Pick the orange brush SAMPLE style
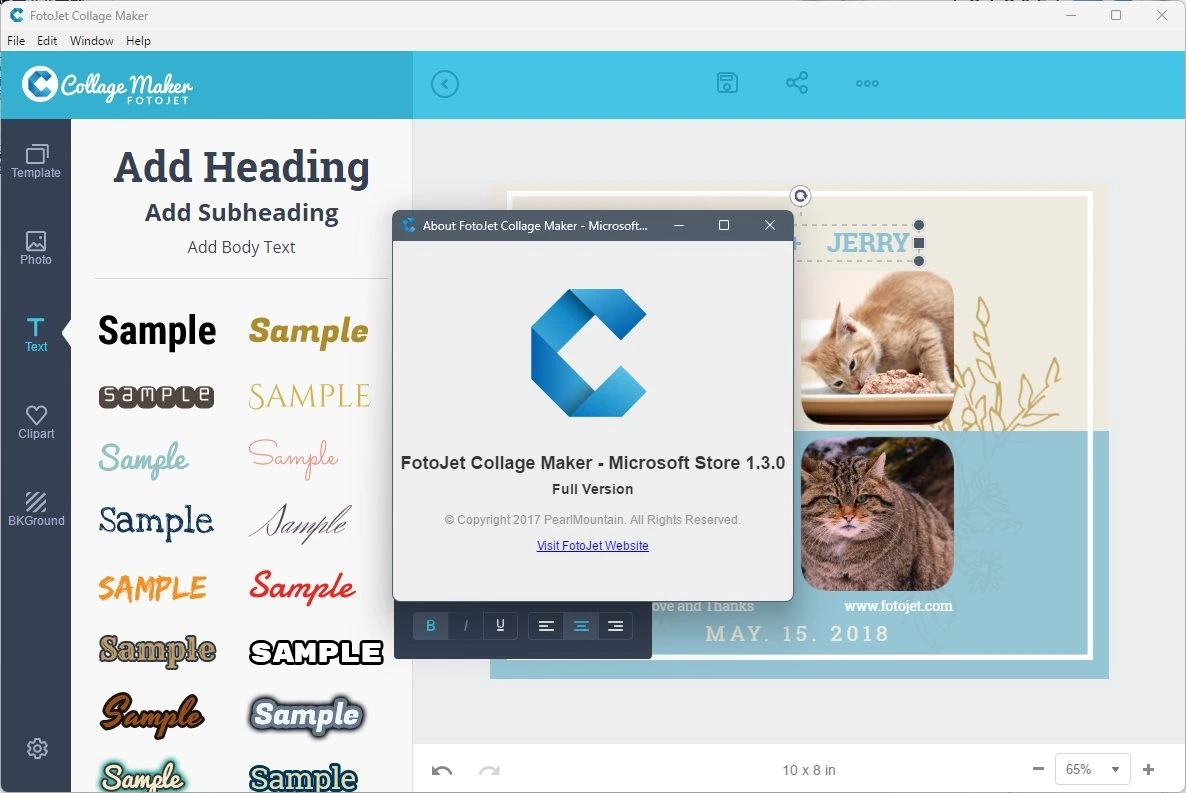Screen dimensions: 1186x793 [x=152, y=588]
